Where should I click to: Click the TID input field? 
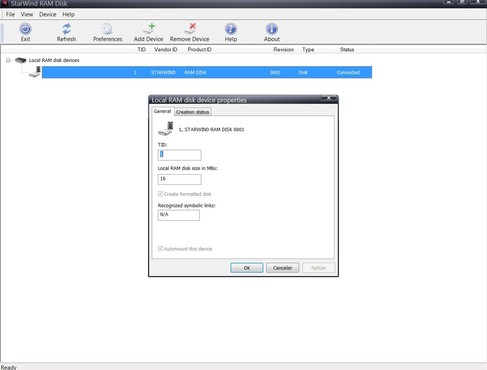click(179, 155)
